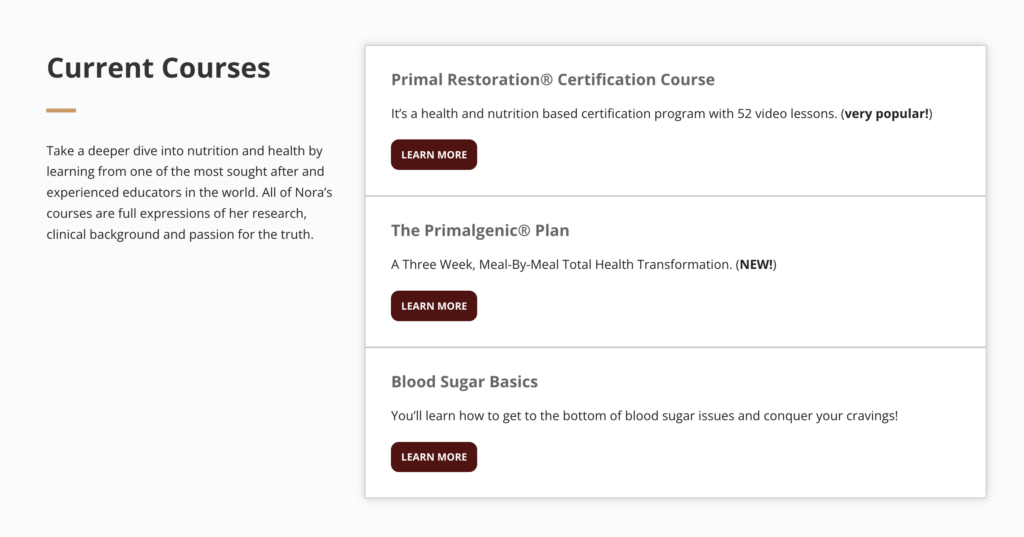
Task: Open the Blood Sugar Basics heading
Action: (x=464, y=382)
